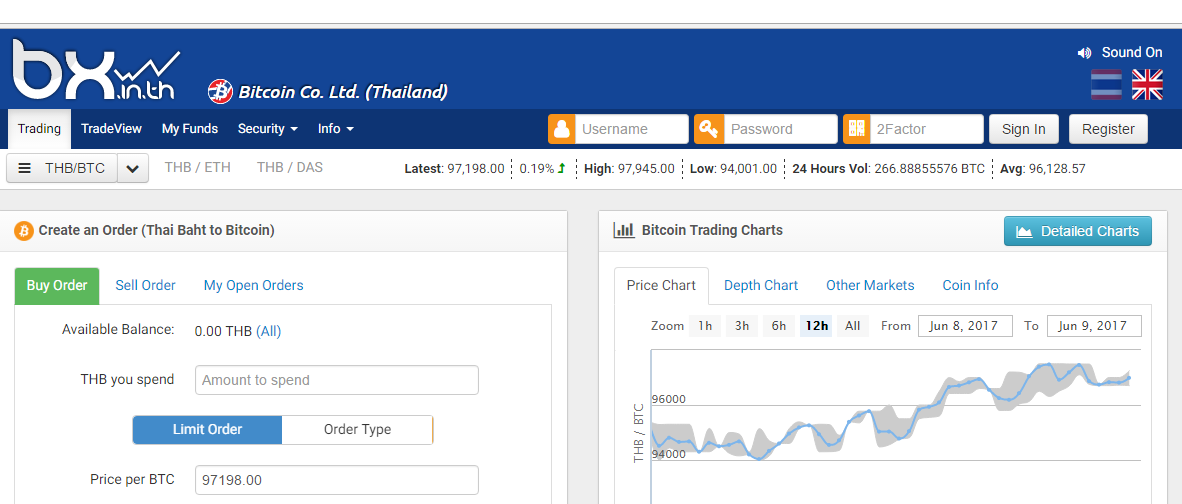The width and height of the screenshot is (1182, 504).
Task: Focus the 2Factor input field
Action: (927, 129)
